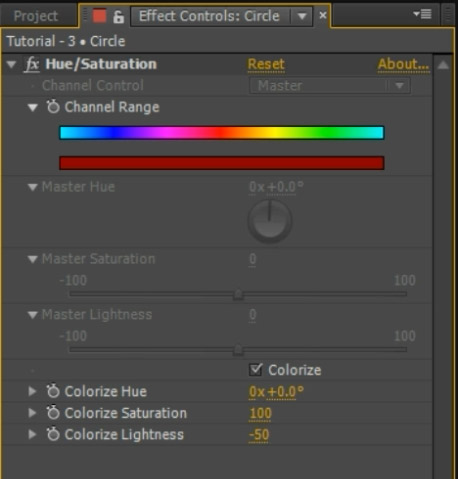Toggle the Colorize Hue stopwatch

[53, 391]
